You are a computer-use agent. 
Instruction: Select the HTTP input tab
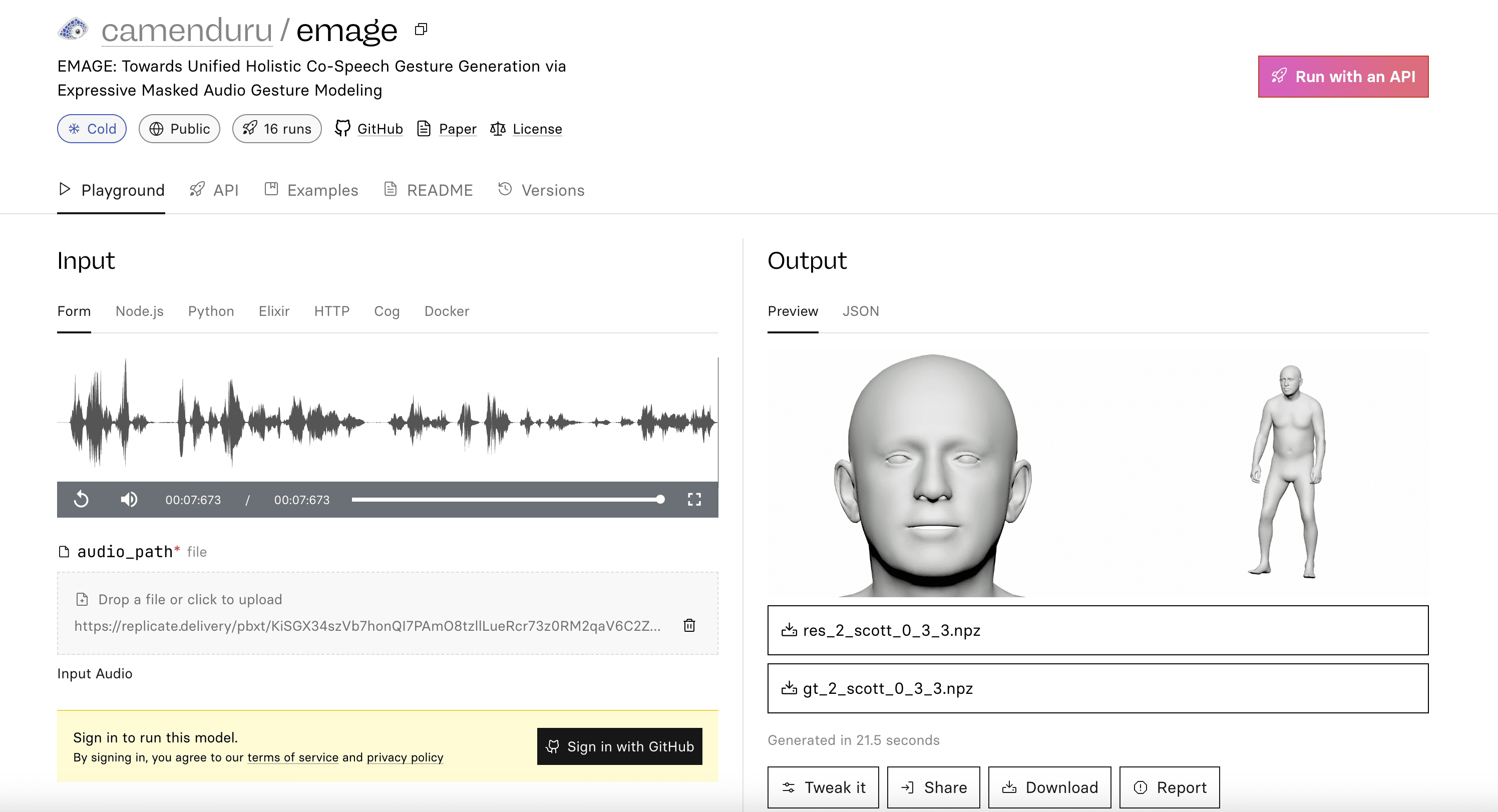point(331,311)
